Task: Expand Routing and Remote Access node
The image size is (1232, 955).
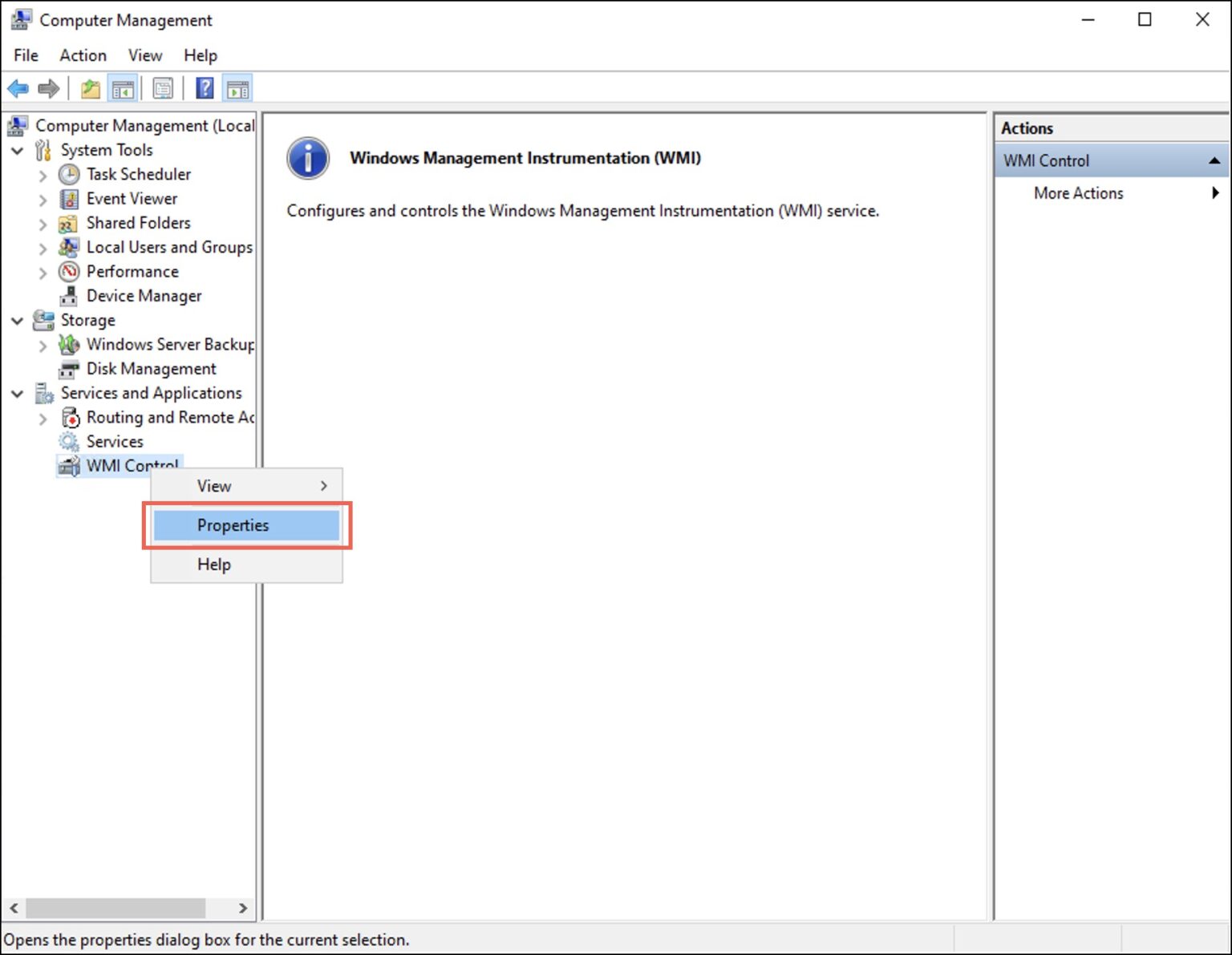Action: click(x=43, y=418)
